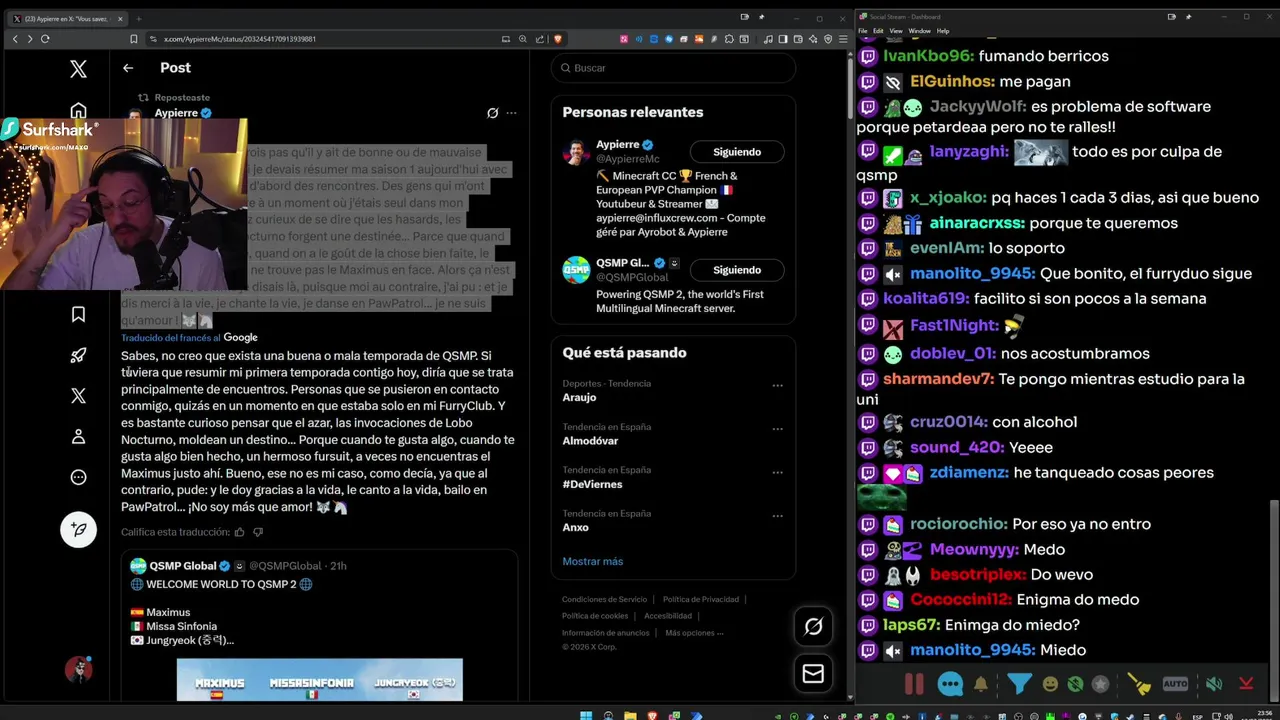Open blue funnel filter in dashboard
This screenshot has width=1280, height=720.
pos(1019,685)
